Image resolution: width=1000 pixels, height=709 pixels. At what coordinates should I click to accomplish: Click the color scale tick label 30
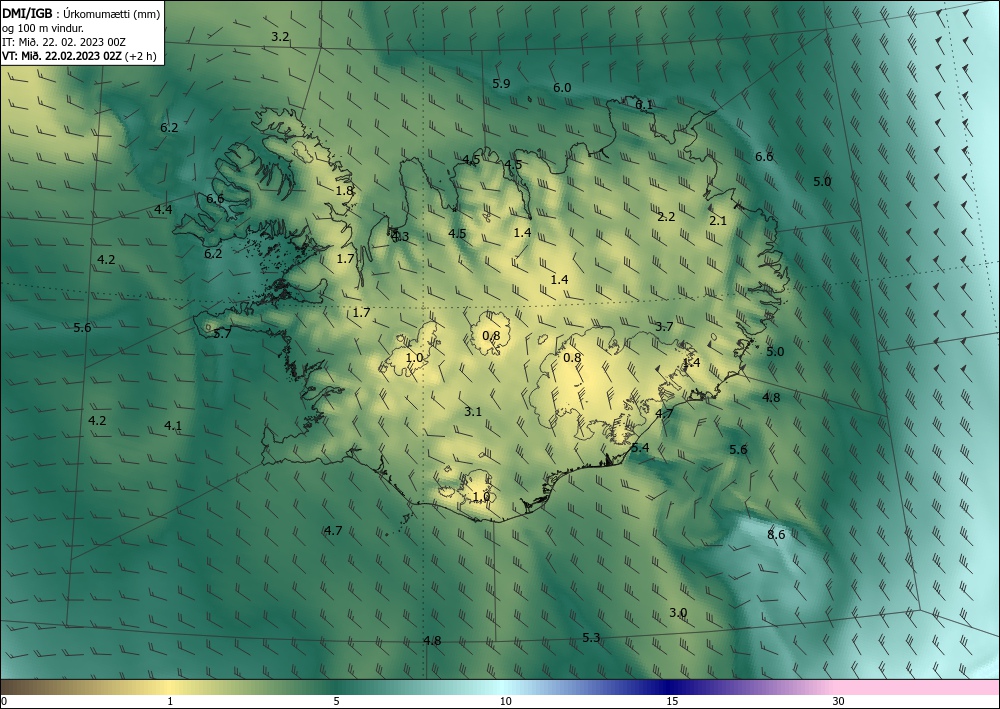(839, 701)
